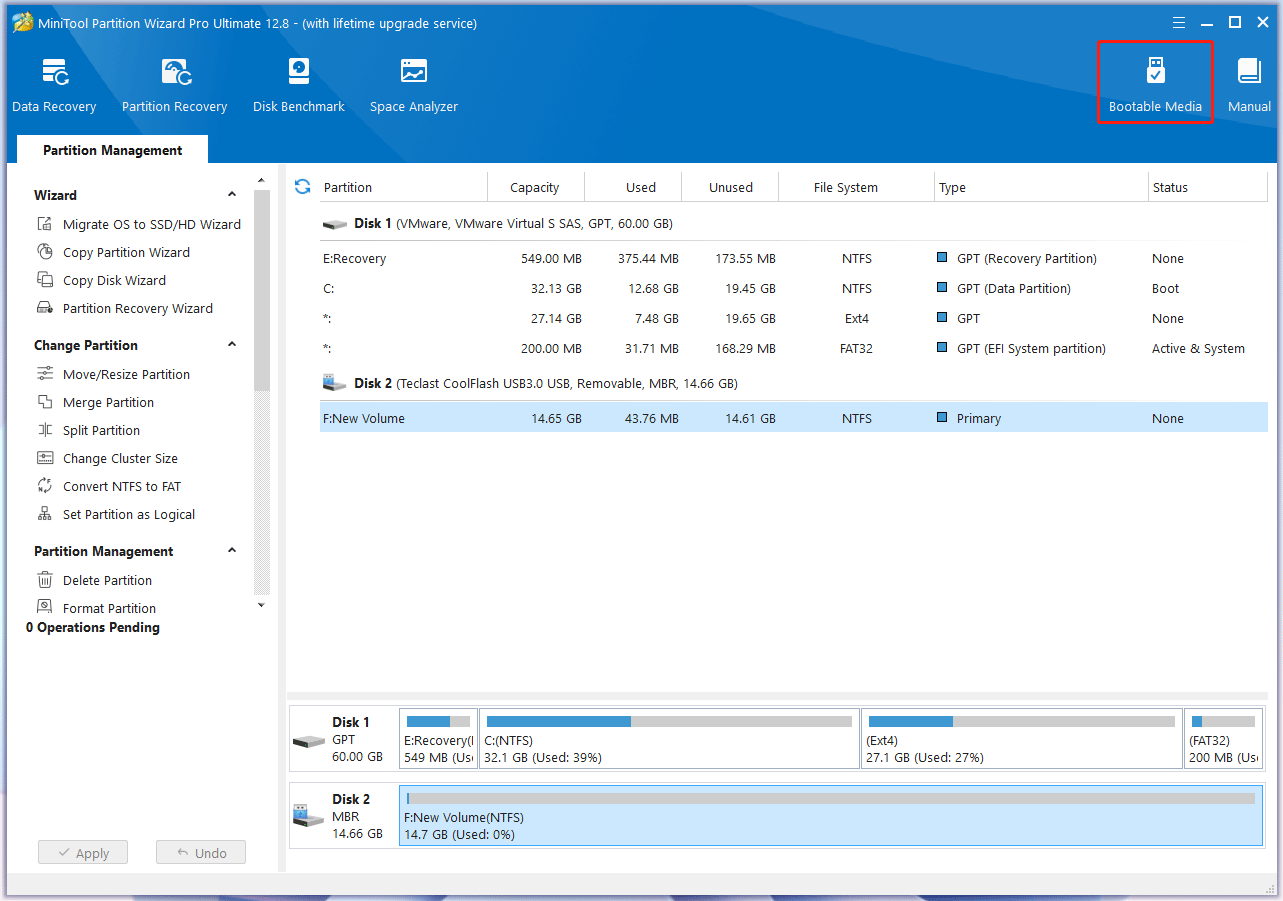This screenshot has height=901, width=1283.
Task: Select the FAT32 EFI System partition row
Action: (794, 348)
